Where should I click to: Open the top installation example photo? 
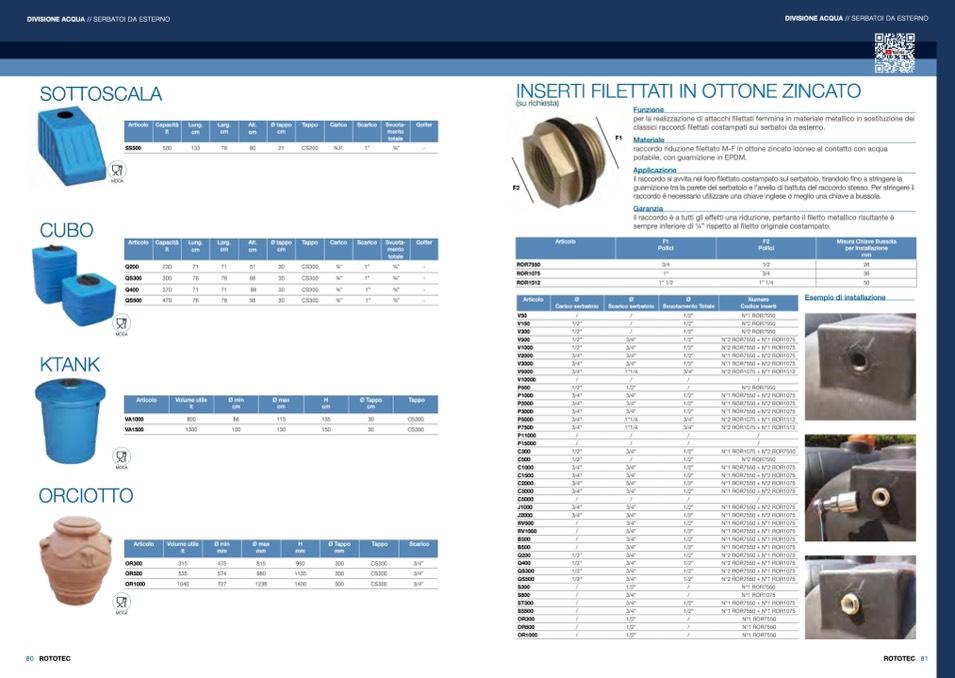(x=860, y=365)
